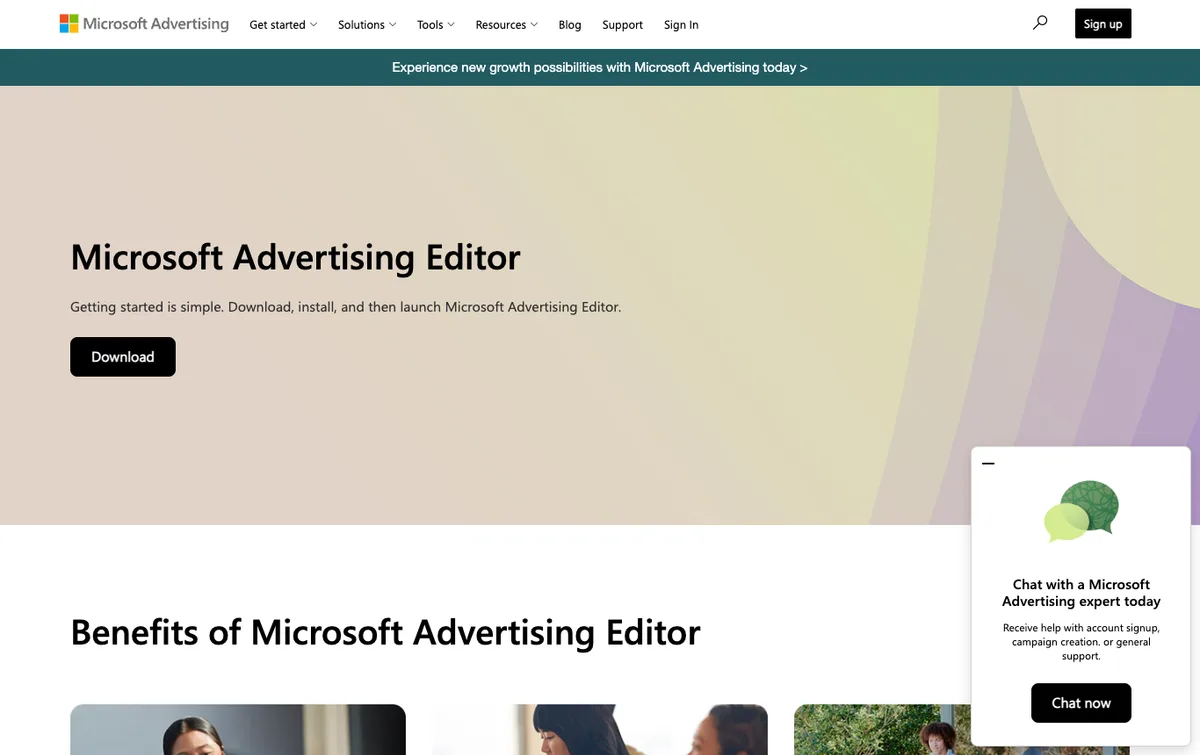Go to the Blog page
Image resolution: width=1200 pixels, height=755 pixels.
point(570,25)
